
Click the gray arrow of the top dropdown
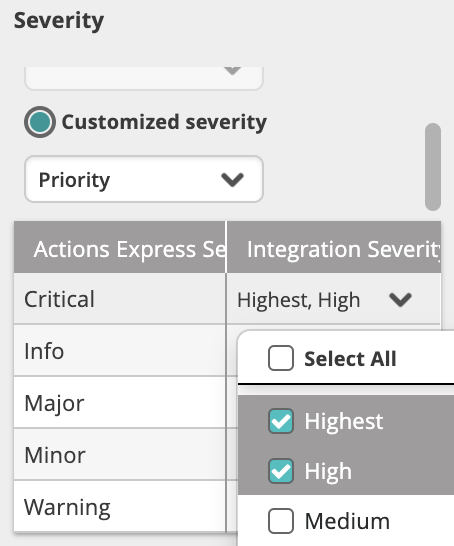pos(232,71)
